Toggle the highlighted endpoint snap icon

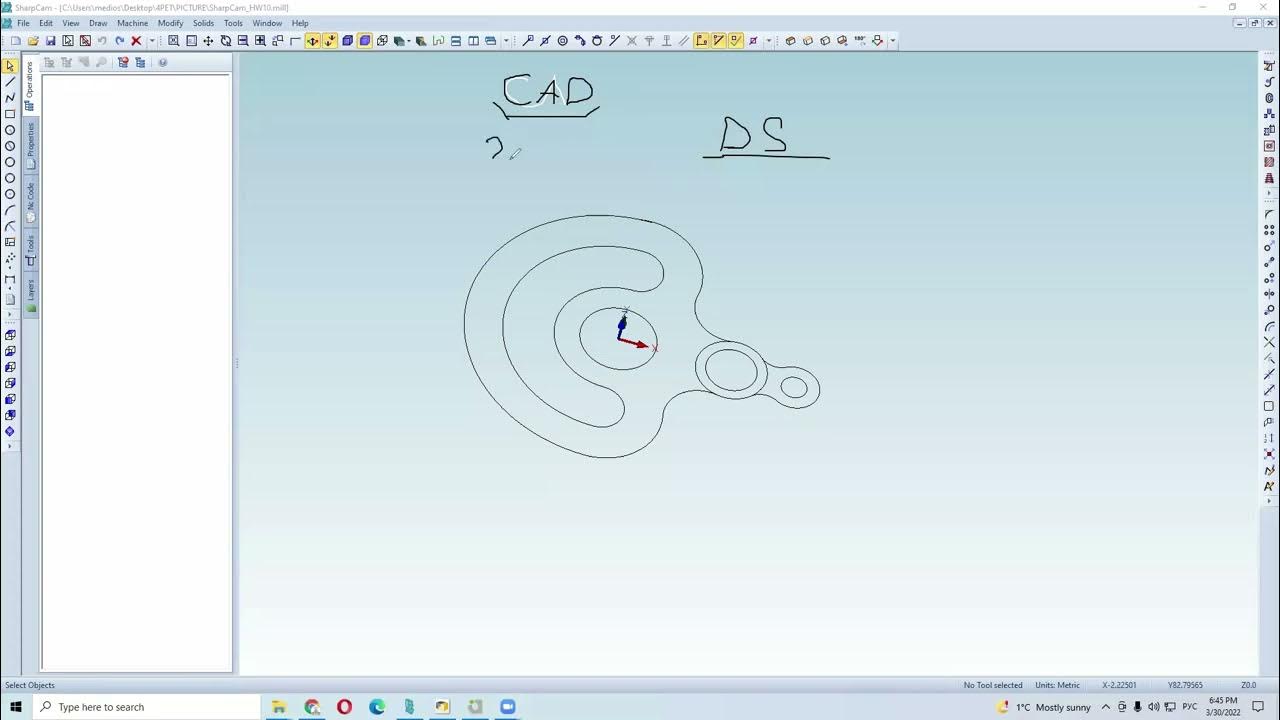point(702,41)
